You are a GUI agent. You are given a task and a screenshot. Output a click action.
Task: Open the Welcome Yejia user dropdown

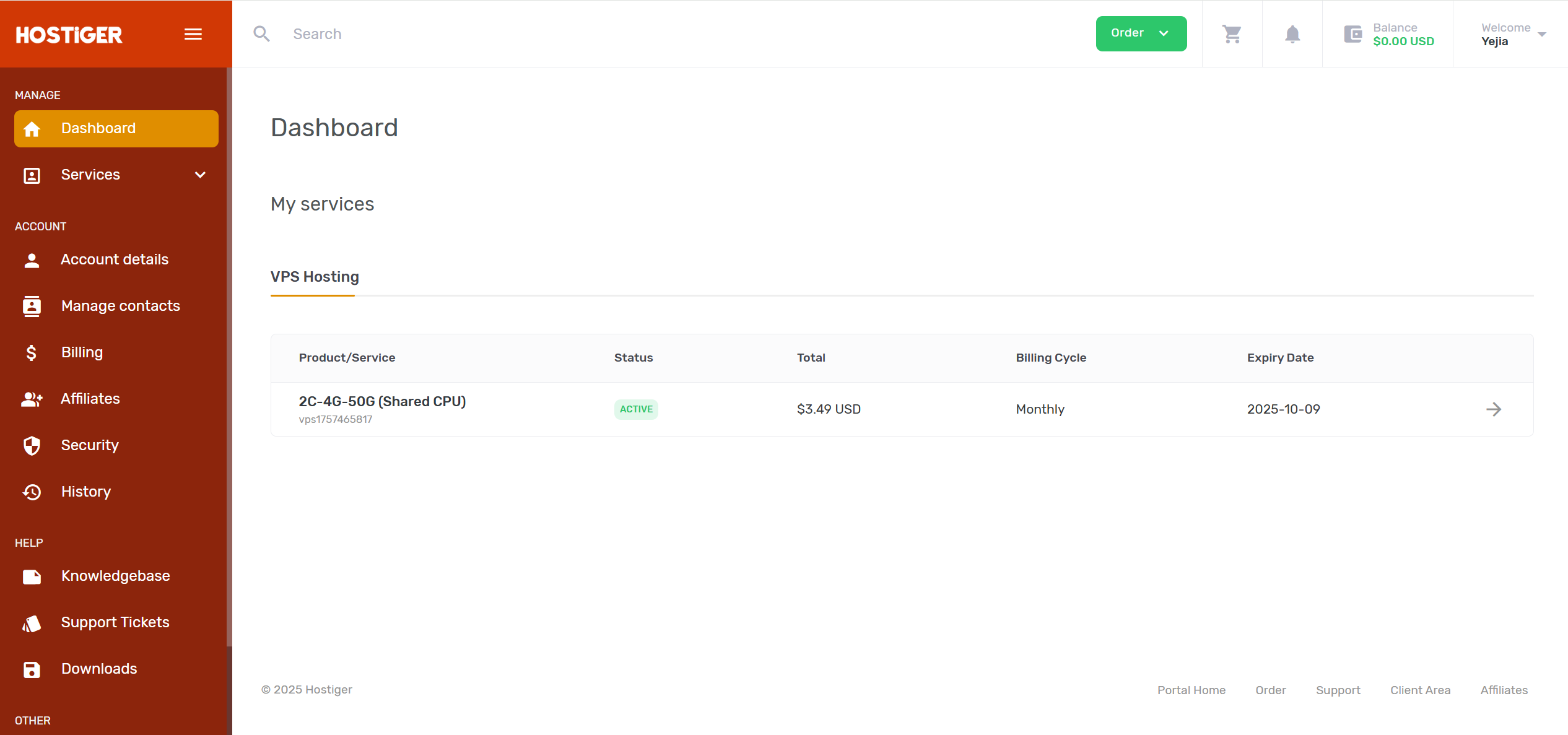(x=1513, y=34)
